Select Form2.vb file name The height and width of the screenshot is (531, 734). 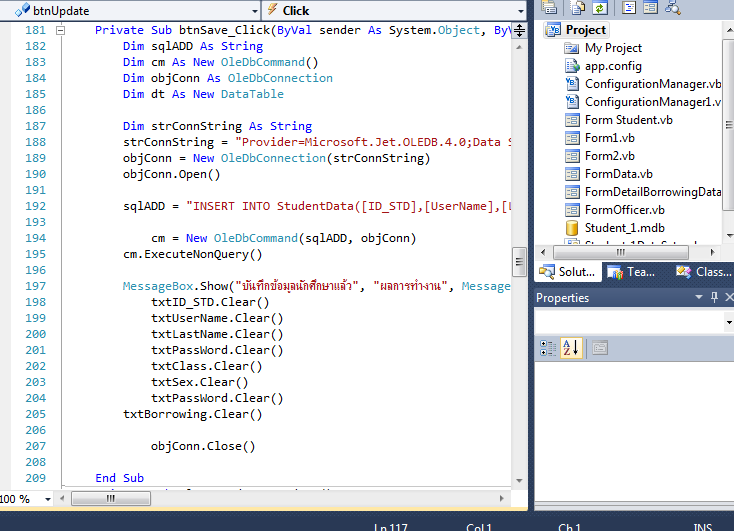[x=610, y=155]
